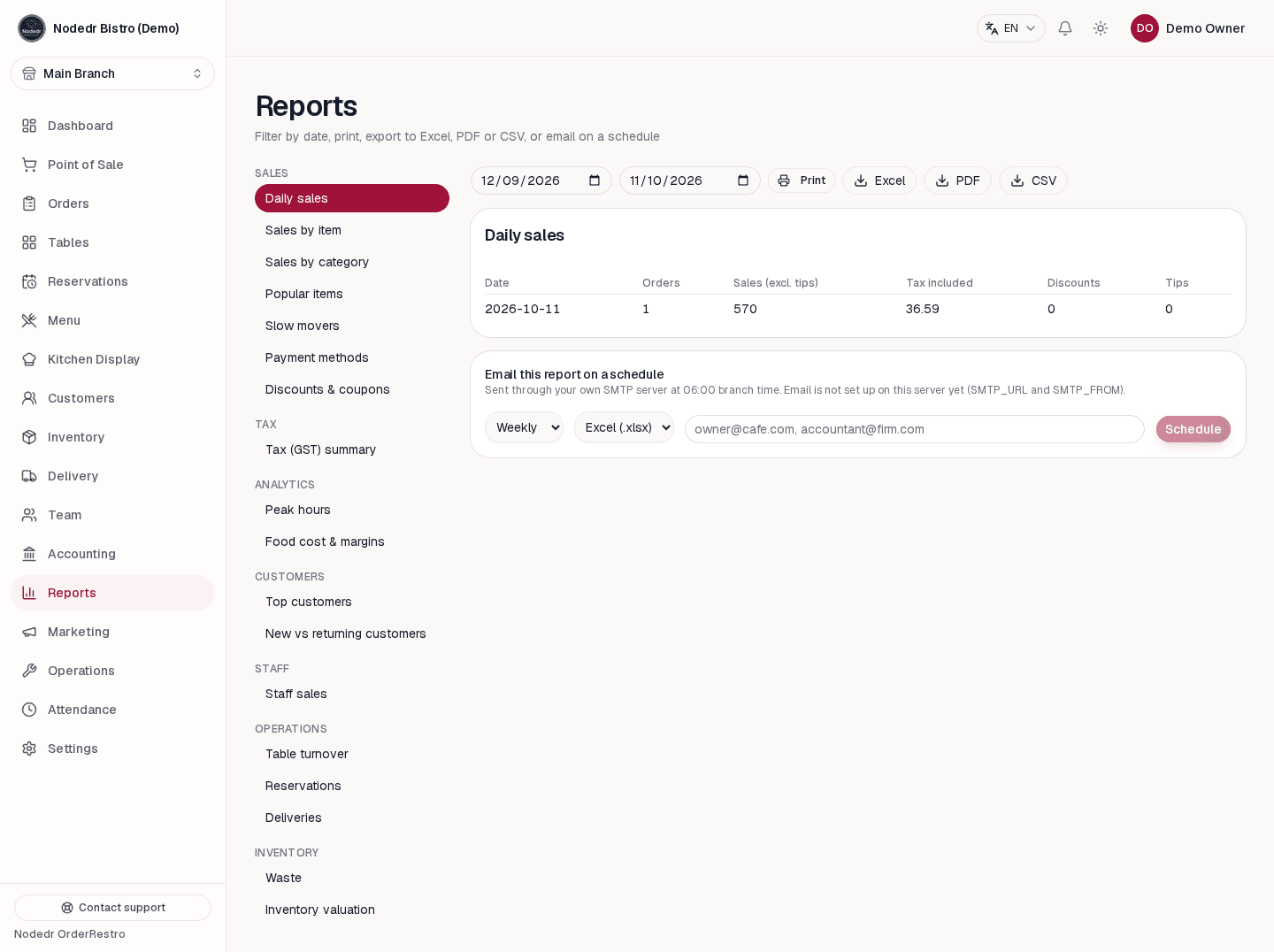Focus the email recipients input field
The width and height of the screenshot is (1274, 952).
click(x=915, y=429)
